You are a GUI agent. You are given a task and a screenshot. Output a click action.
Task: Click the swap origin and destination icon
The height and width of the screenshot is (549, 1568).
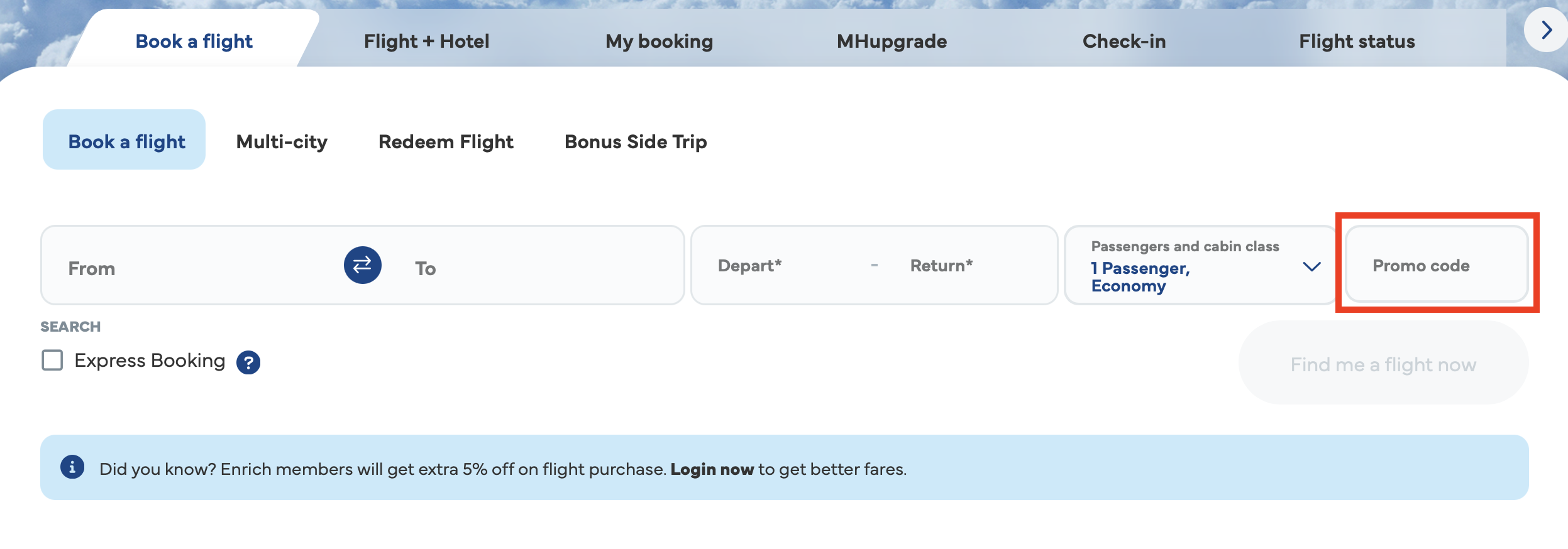(x=362, y=265)
